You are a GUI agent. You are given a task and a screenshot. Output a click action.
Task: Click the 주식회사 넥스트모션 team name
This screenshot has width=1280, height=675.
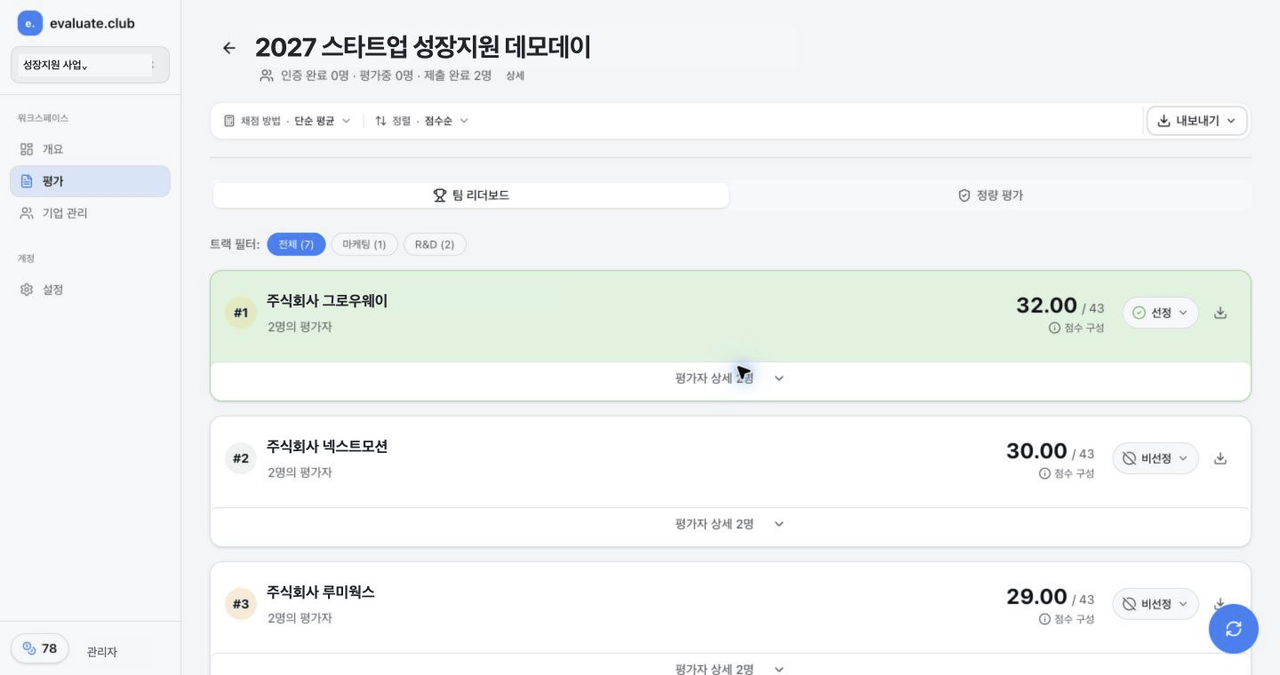click(327, 446)
